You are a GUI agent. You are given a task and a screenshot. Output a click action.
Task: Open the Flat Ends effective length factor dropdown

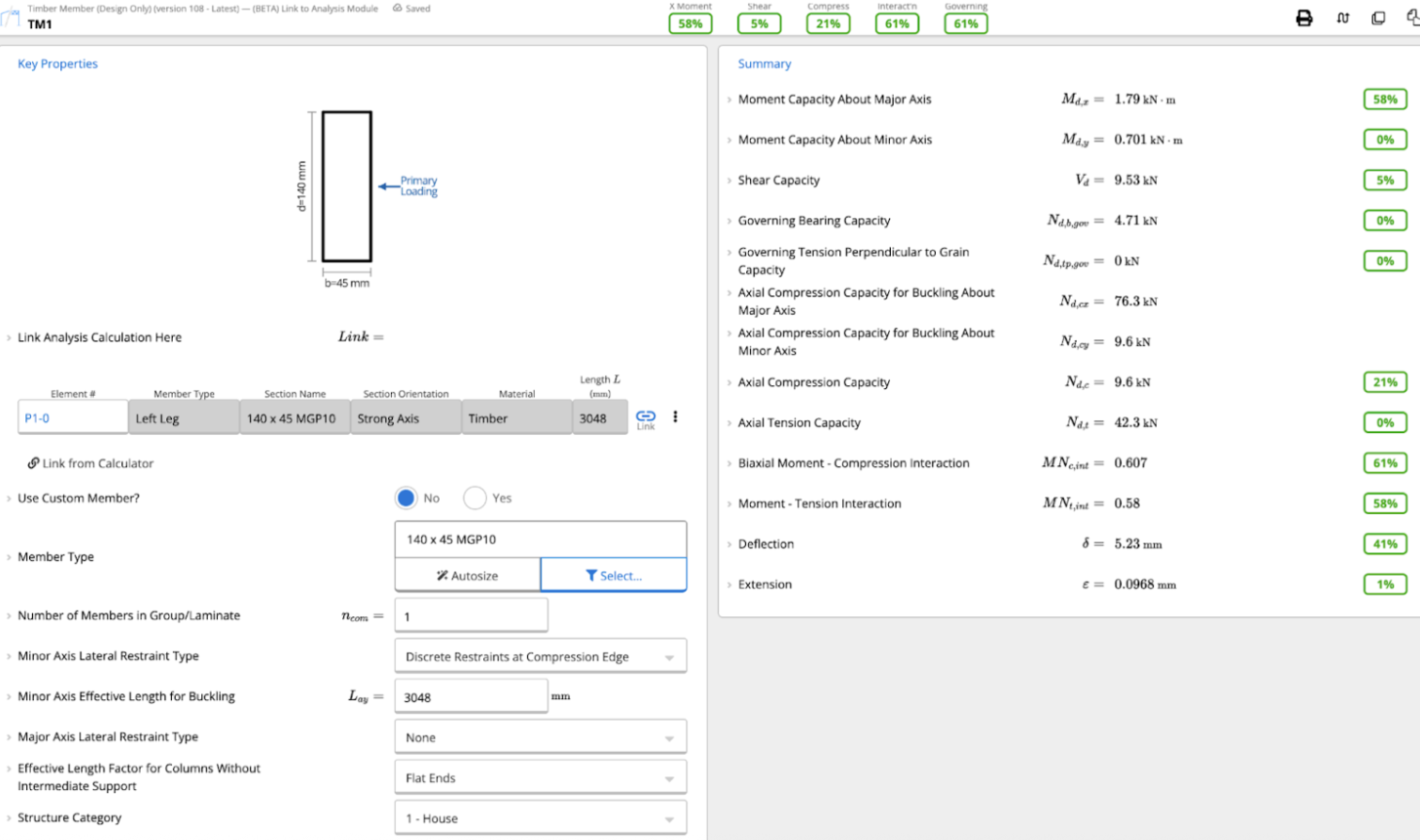(540, 777)
